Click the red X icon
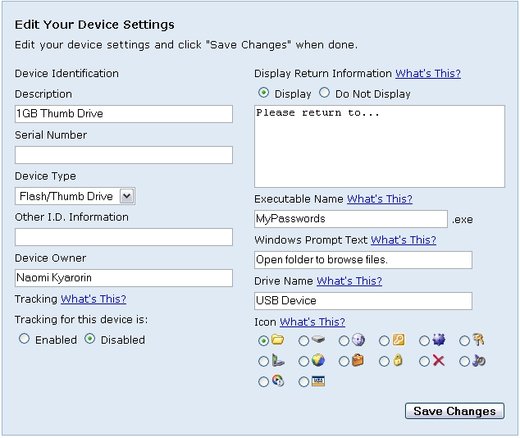This screenshot has height=438, width=520. (x=439, y=361)
